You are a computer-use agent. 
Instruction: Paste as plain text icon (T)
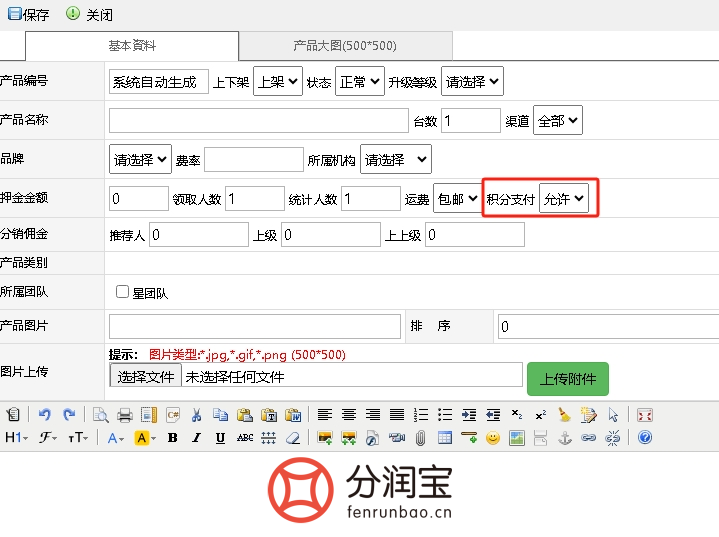pos(269,415)
